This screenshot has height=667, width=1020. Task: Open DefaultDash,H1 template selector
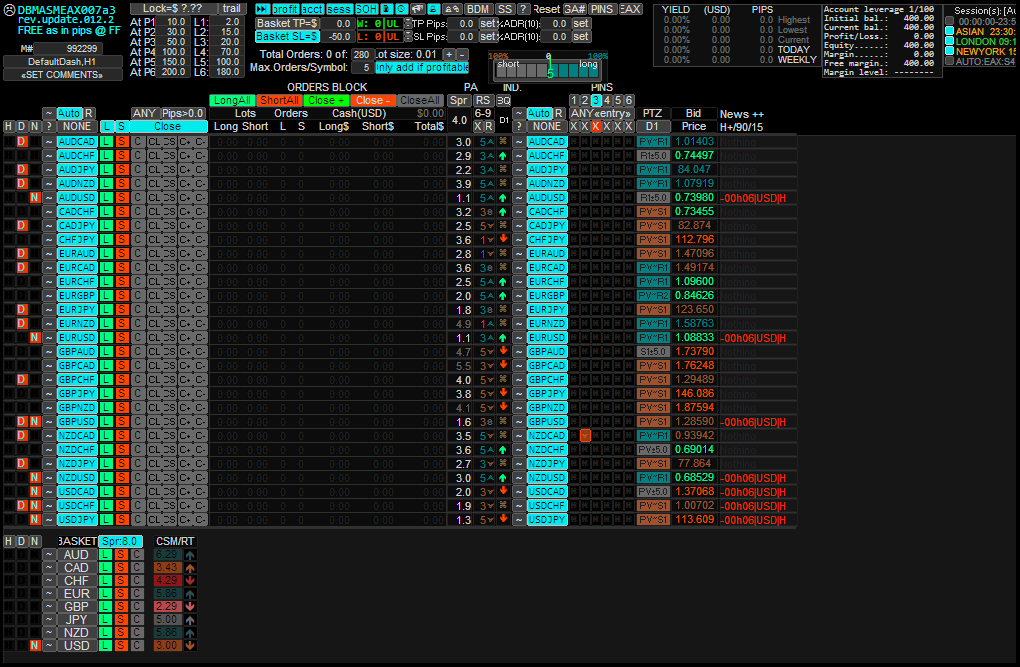62,62
